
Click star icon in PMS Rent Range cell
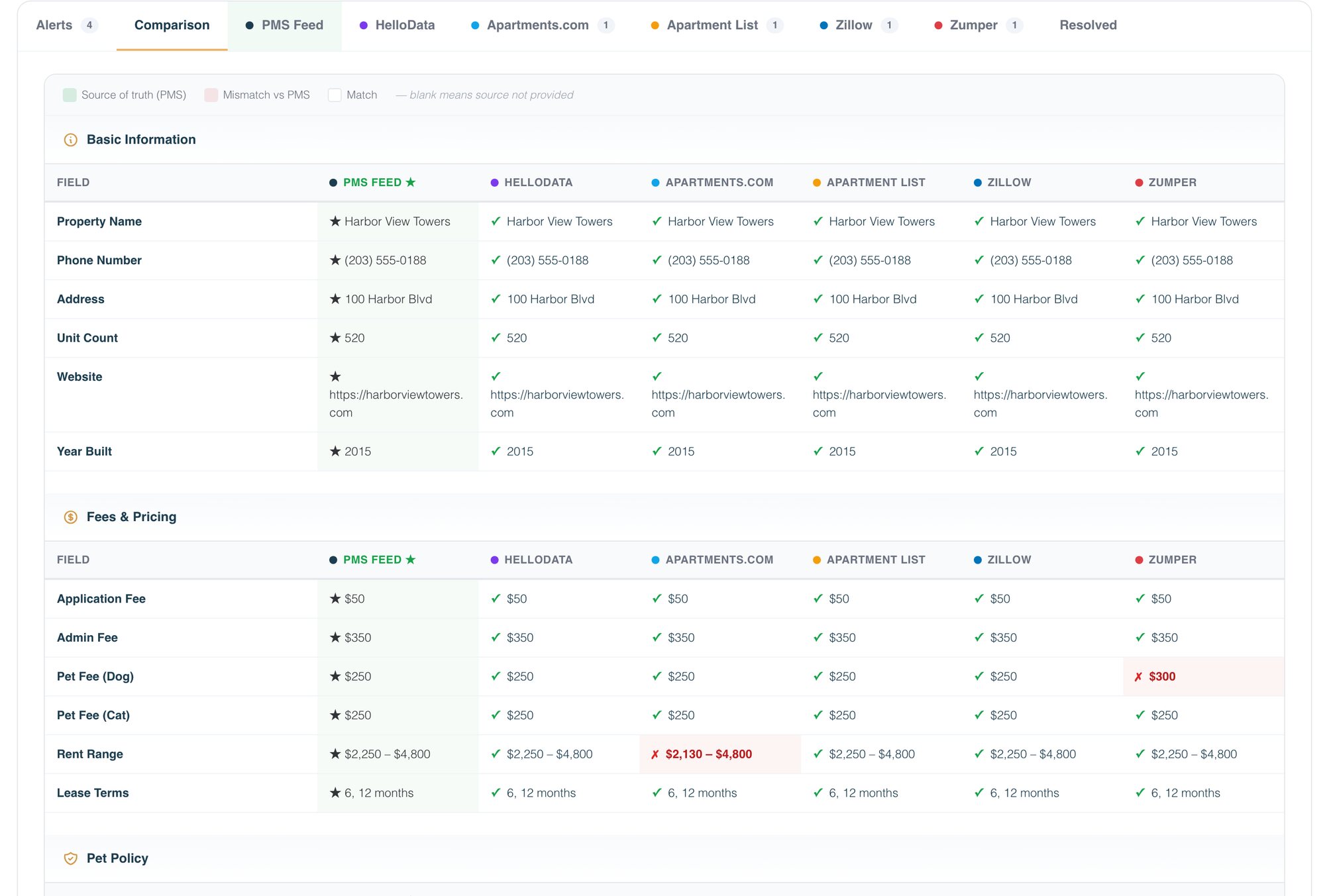tap(335, 754)
